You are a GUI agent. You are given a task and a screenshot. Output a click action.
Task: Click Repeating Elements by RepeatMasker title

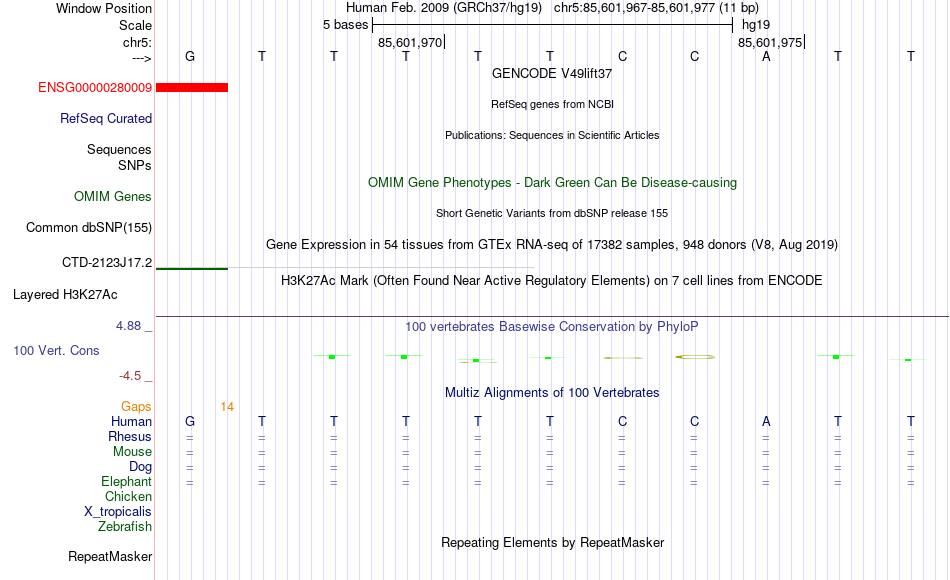click(x=552, y=542)
